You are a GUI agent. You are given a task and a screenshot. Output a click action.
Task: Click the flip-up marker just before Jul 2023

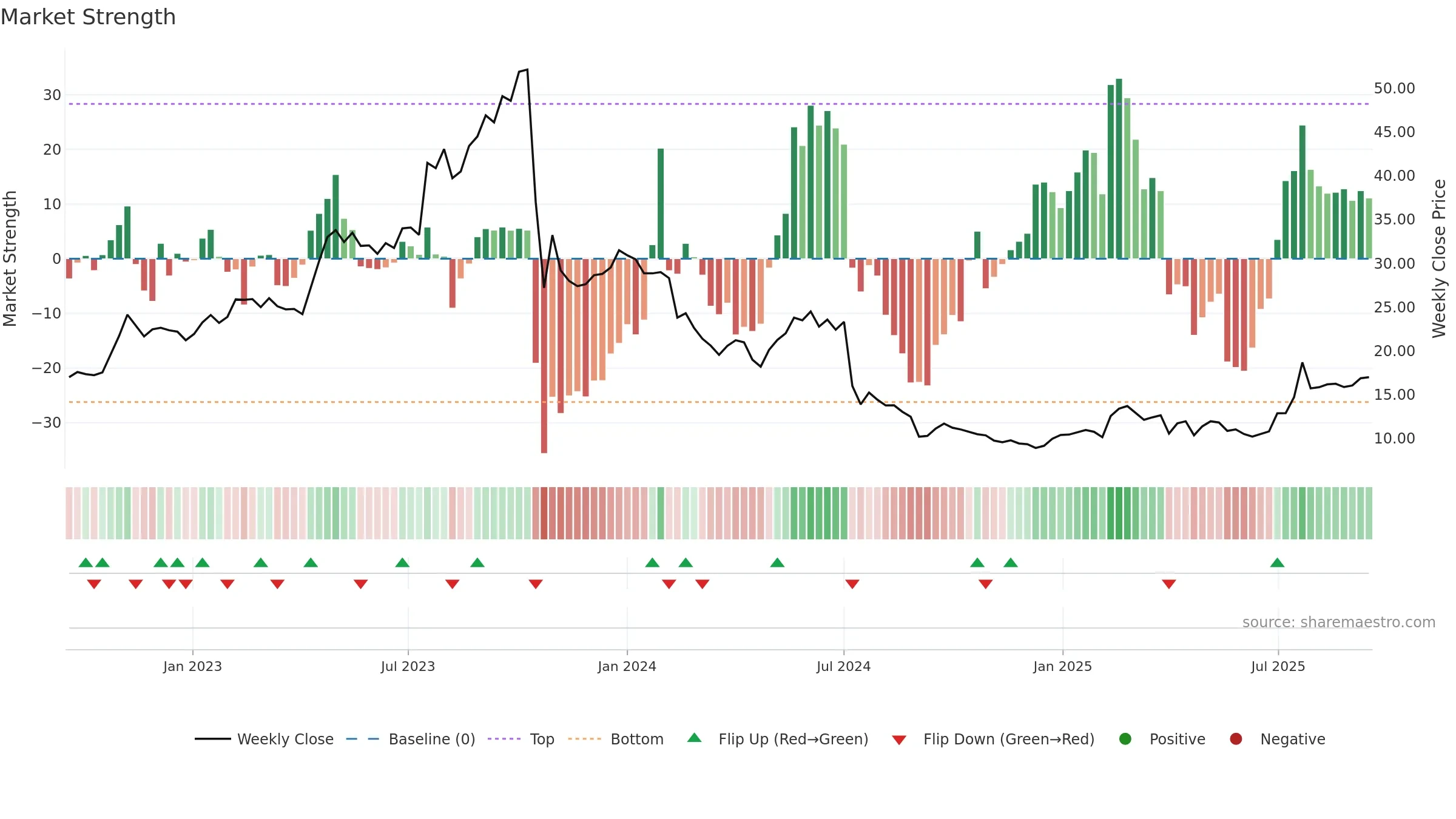[x=402, y=562]
